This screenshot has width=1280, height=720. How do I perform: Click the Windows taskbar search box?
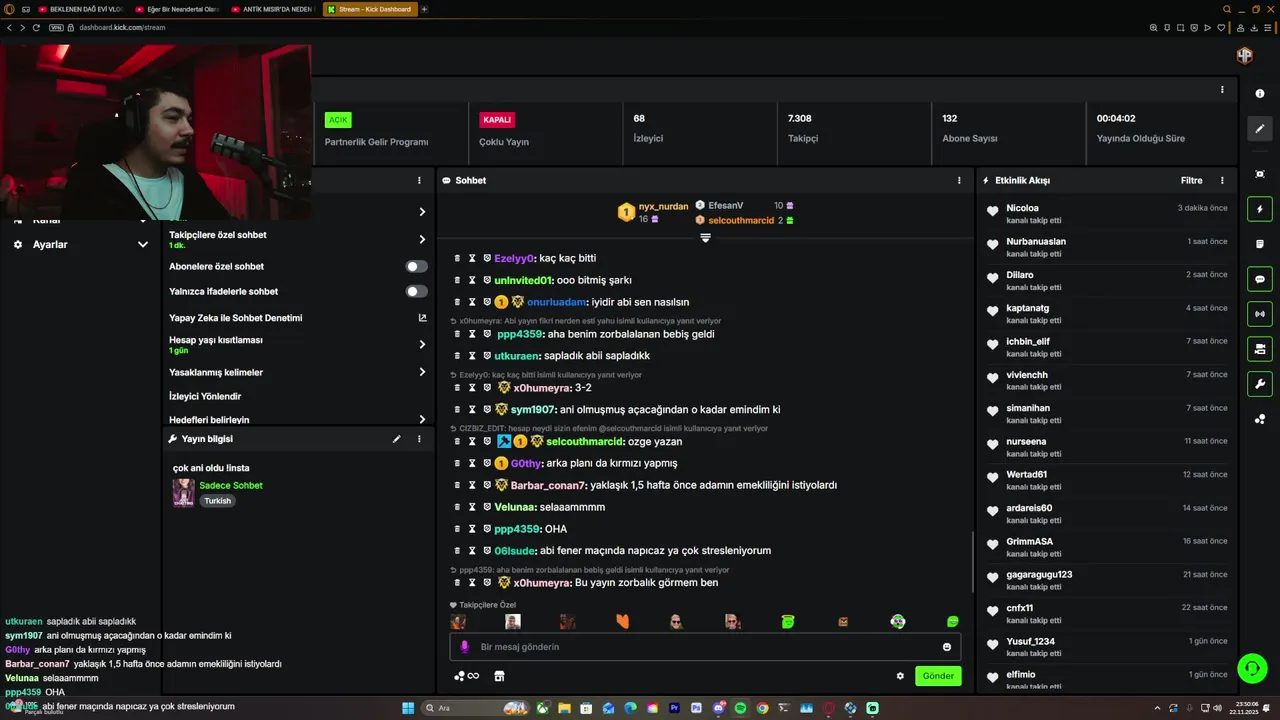476,708
